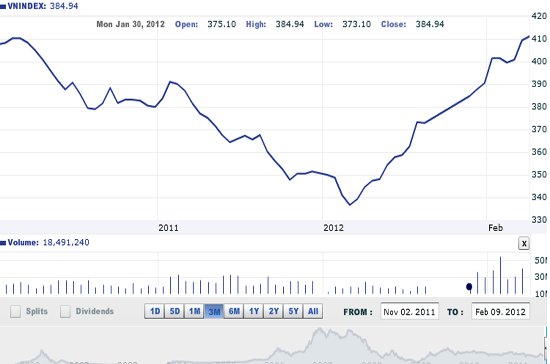Click the Low value 373.10
550x364 pixels.
[356, 24]
